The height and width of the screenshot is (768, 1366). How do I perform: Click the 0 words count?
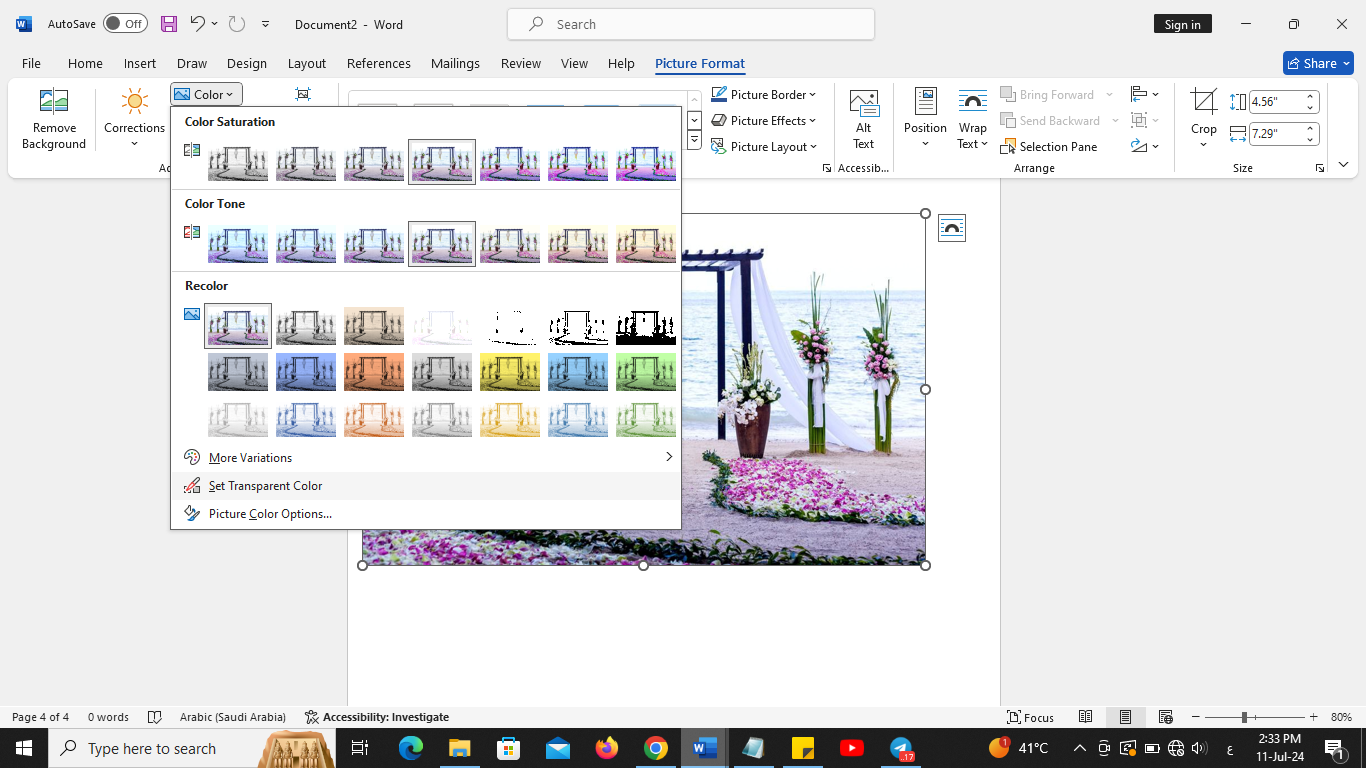click(108, 717)
